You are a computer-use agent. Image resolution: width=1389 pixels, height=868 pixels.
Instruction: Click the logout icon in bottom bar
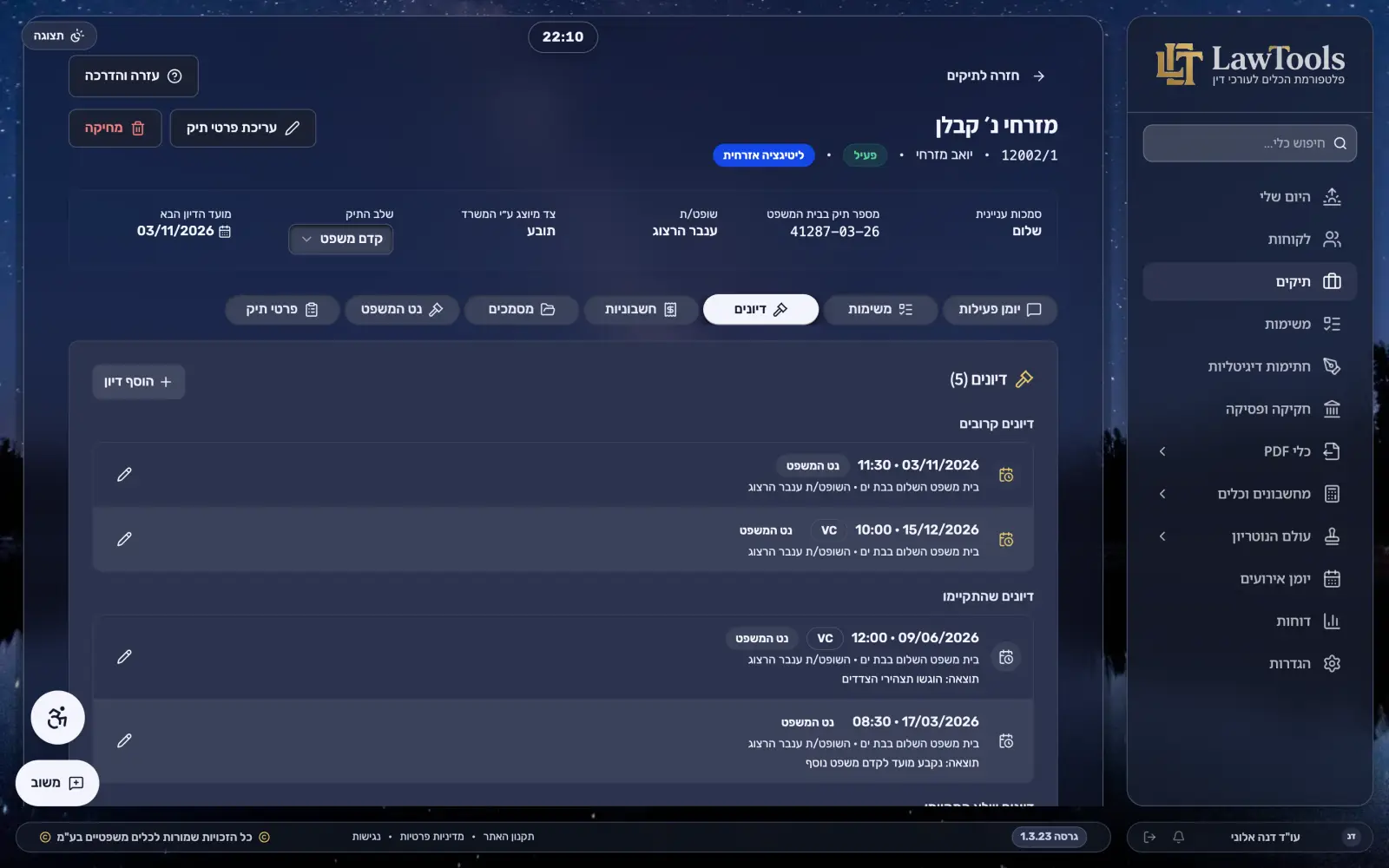click(1149, 837)
